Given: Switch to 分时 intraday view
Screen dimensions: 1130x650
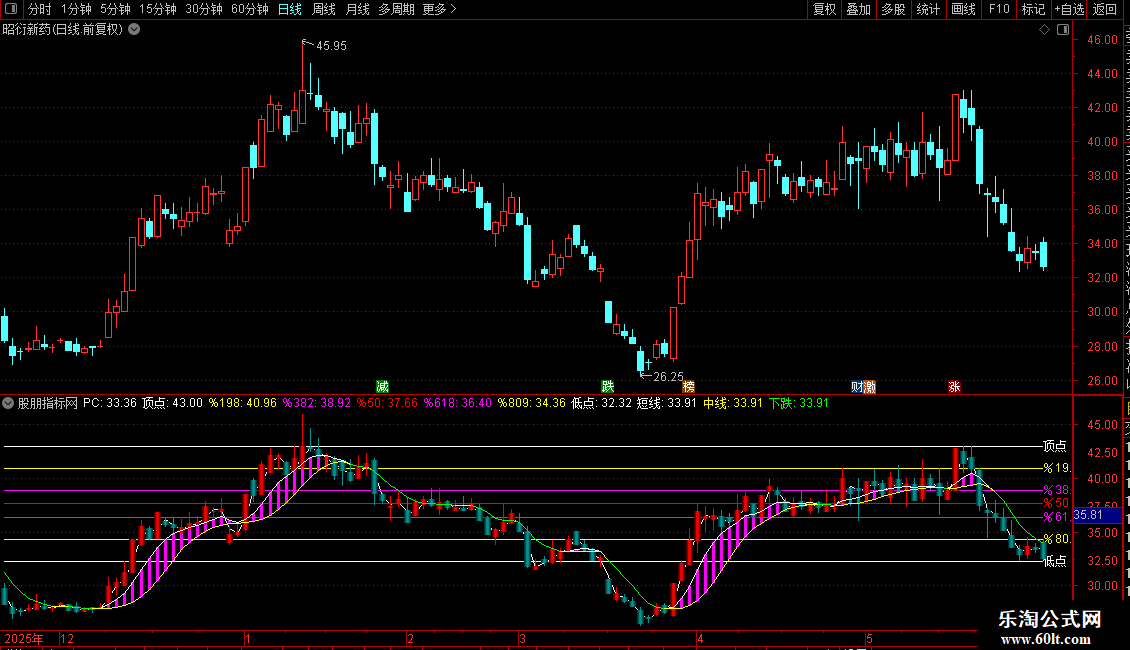Looking at the screenshot, I should point(40,9).
